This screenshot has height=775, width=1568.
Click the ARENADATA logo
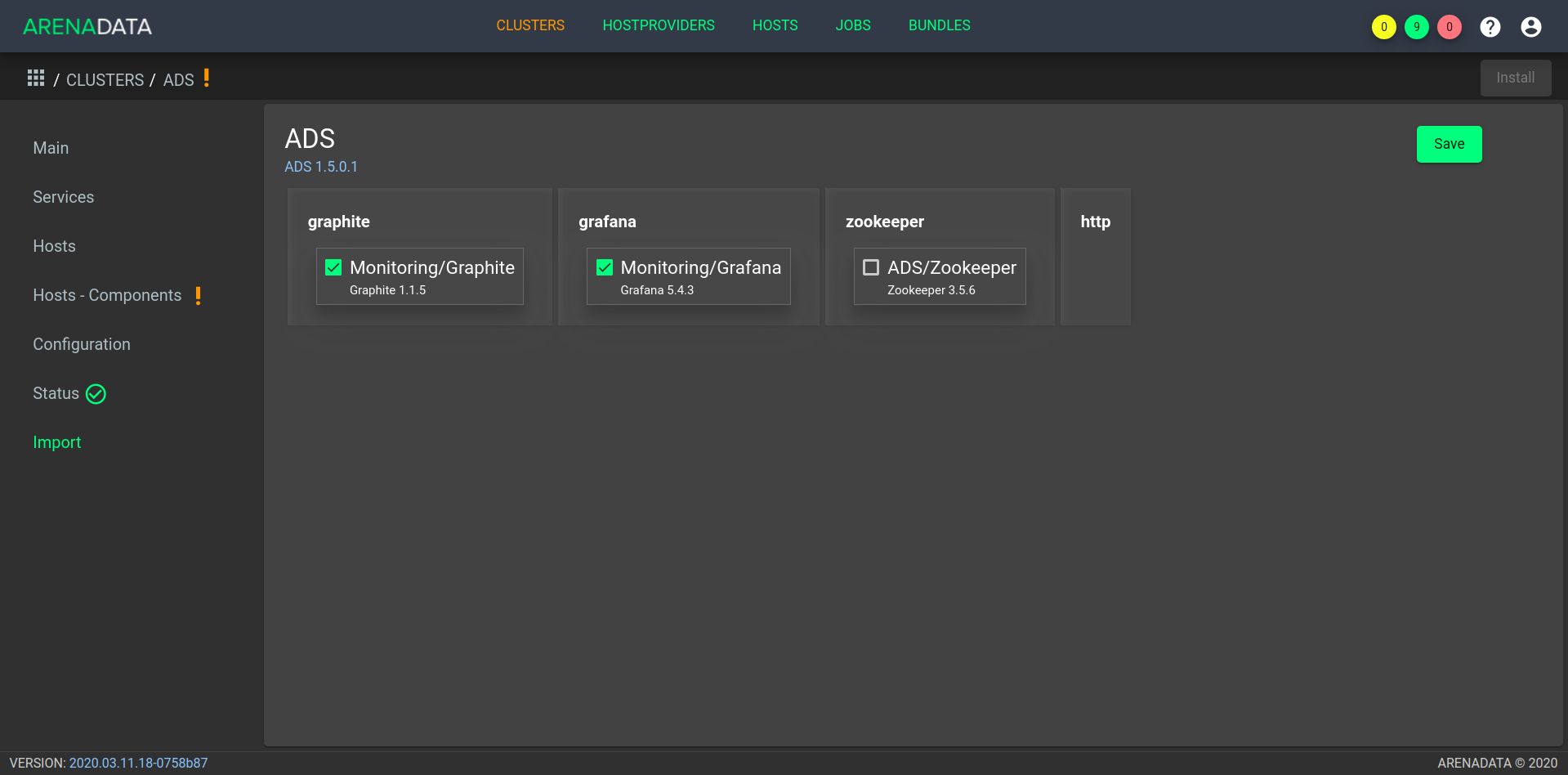coord(87,26)
